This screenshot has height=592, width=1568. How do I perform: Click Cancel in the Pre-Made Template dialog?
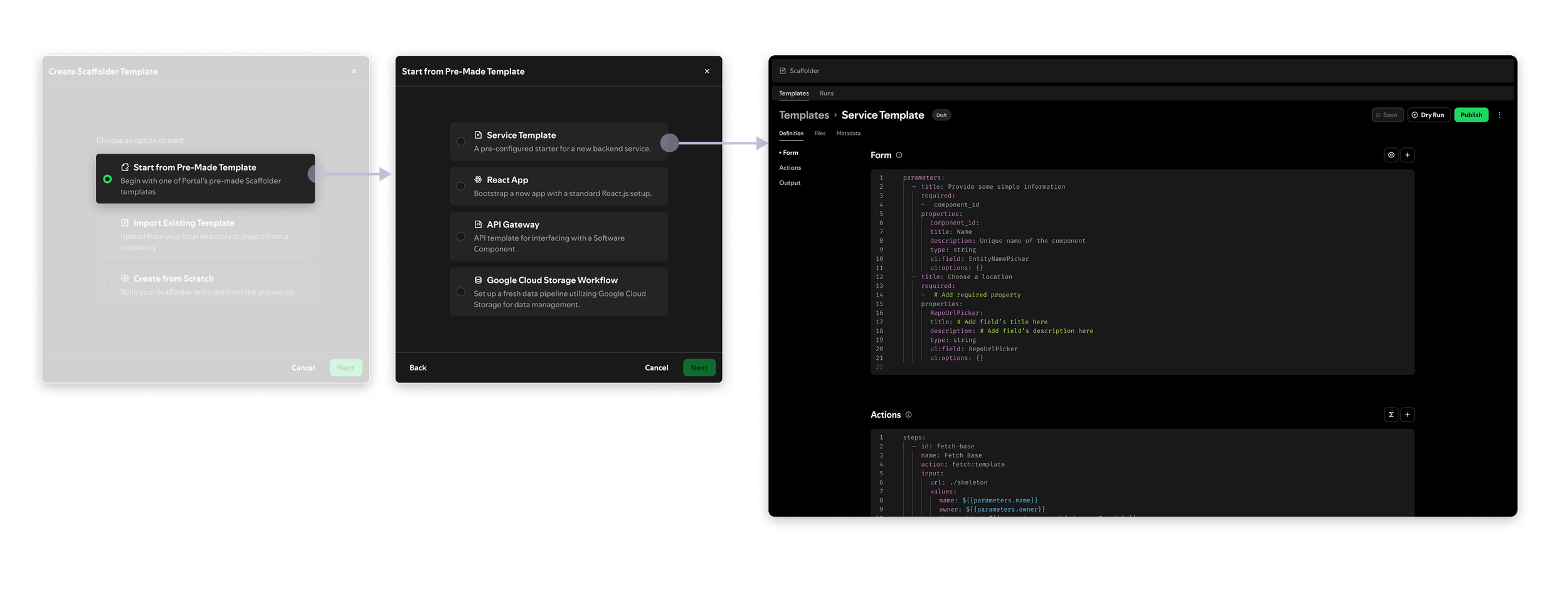tap(657, 368)
